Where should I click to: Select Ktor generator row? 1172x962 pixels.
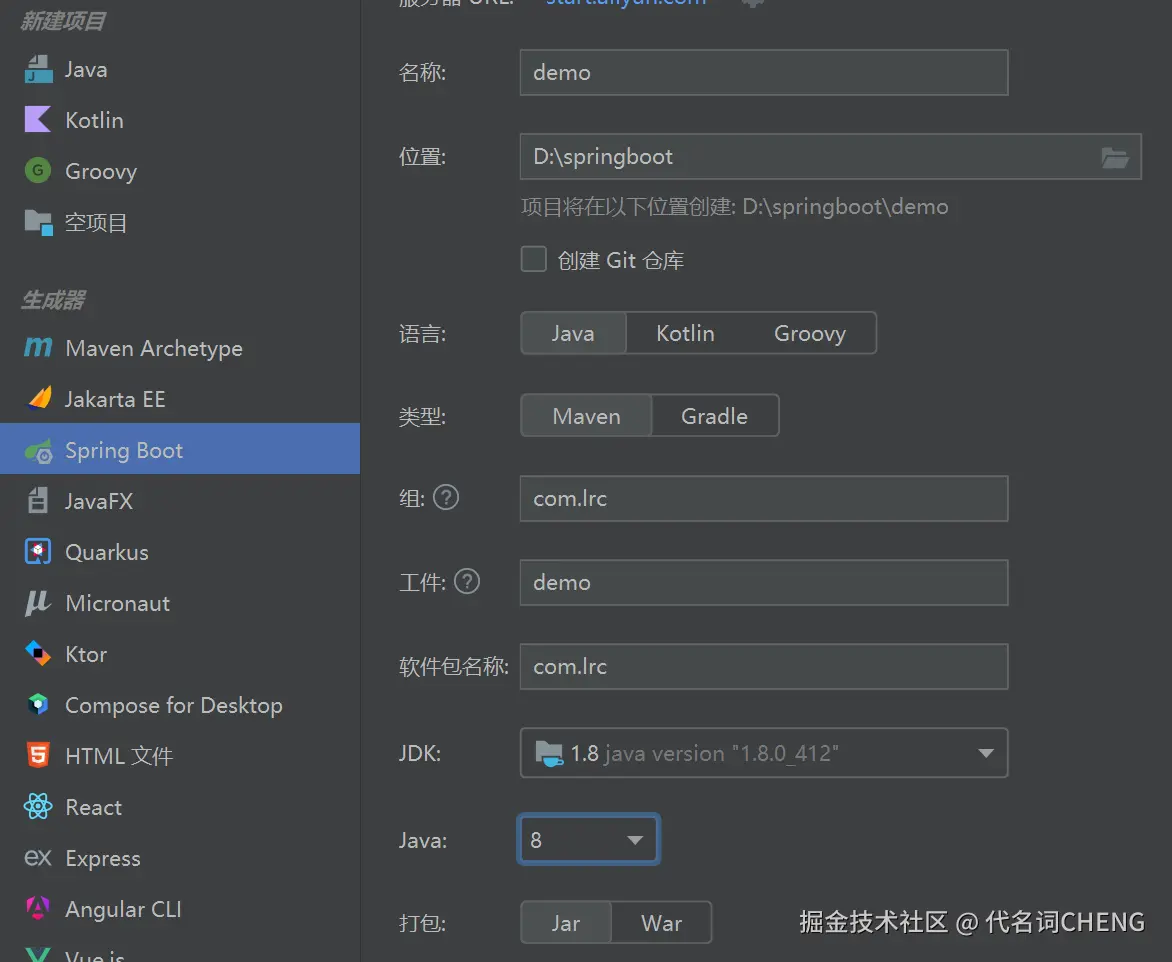click(179, 653)
